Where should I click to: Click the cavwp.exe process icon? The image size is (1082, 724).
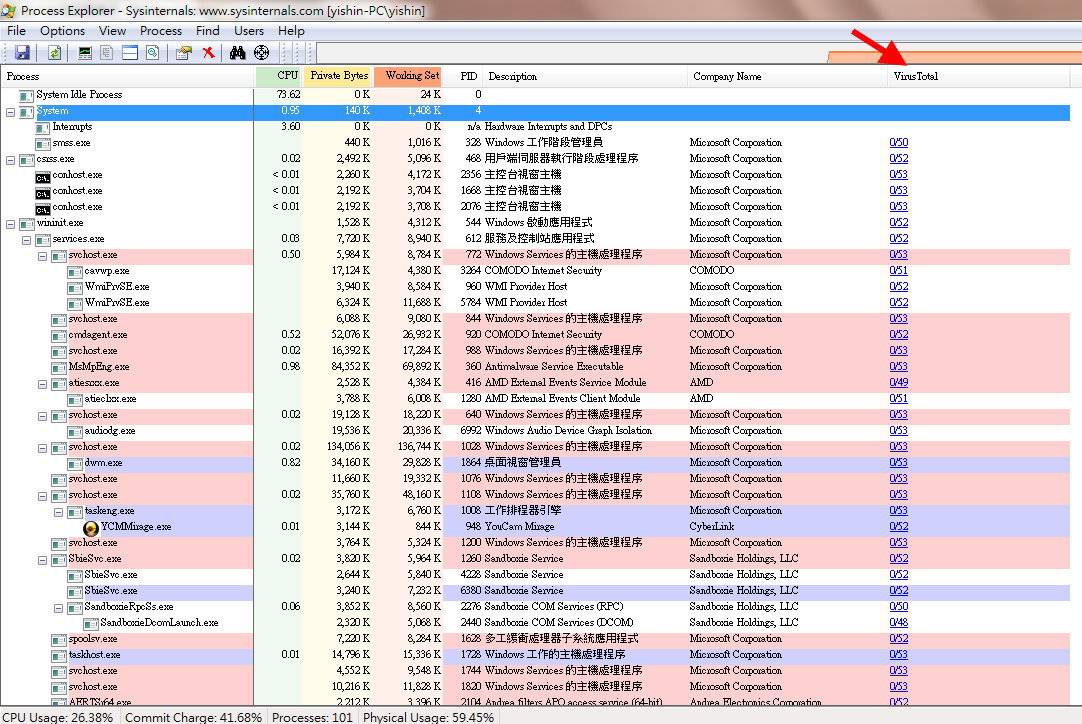click(75, 272)
